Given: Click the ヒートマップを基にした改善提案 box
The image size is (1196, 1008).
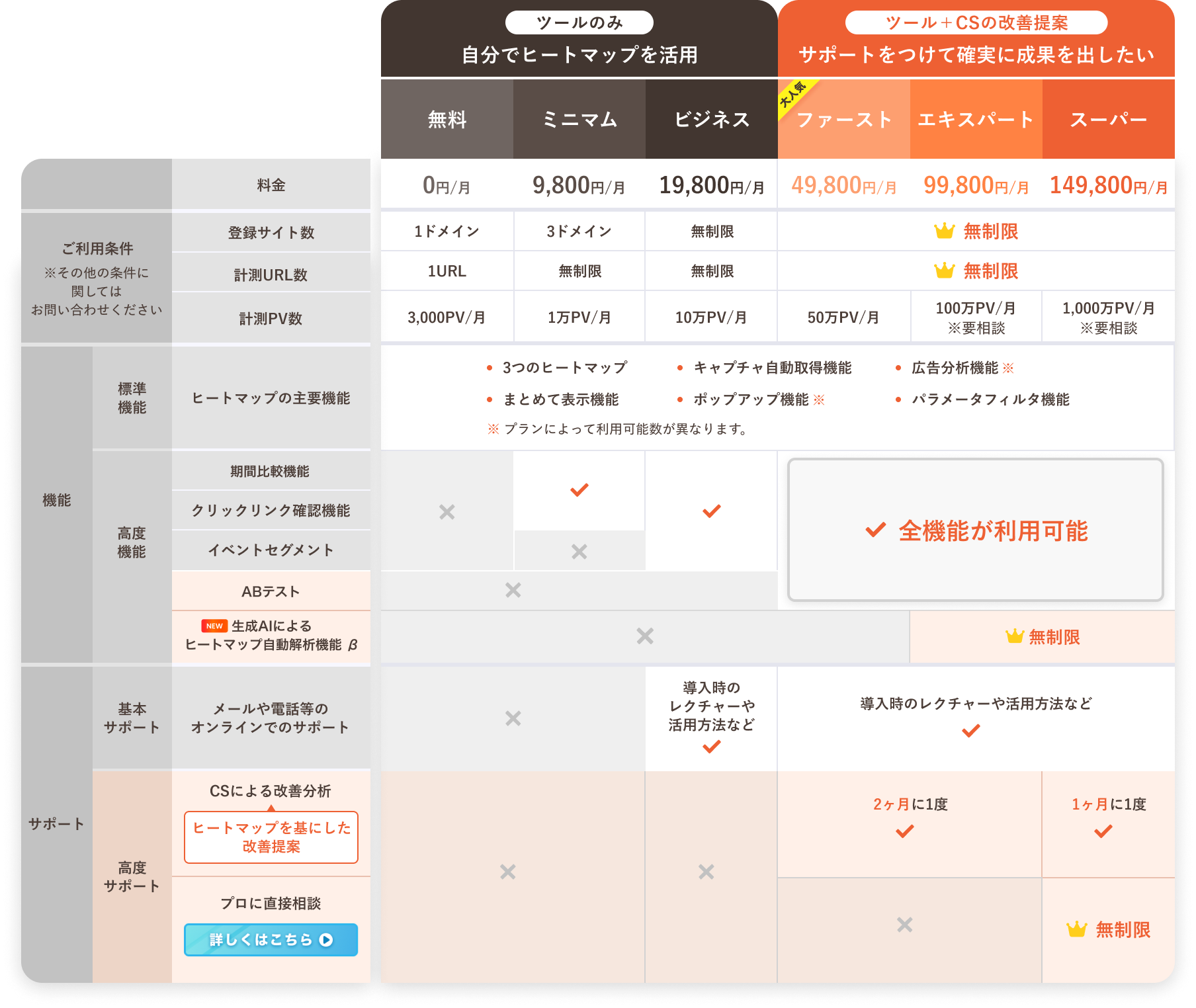Looking at the screenshot, I should coord(271,837).
